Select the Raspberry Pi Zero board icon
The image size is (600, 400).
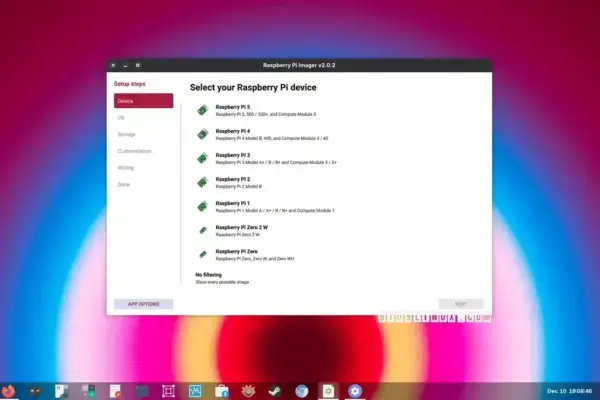coord(203,254)
